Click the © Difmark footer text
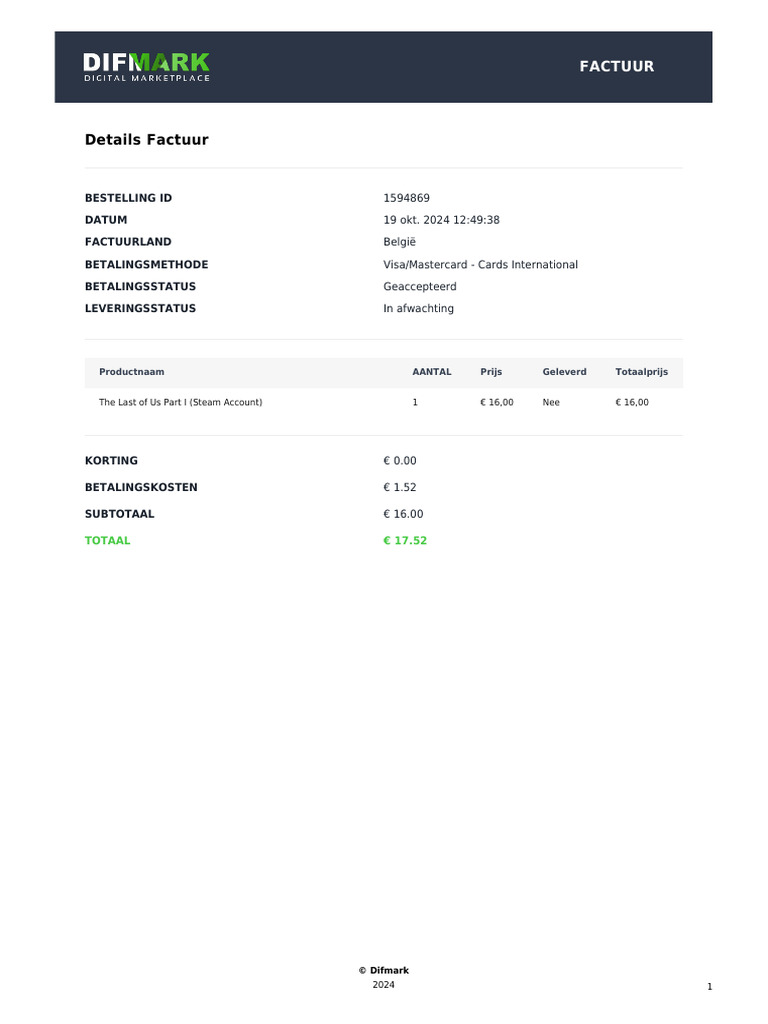The width and height of the screenshot is (768, 1024). [x=384, y=970]
